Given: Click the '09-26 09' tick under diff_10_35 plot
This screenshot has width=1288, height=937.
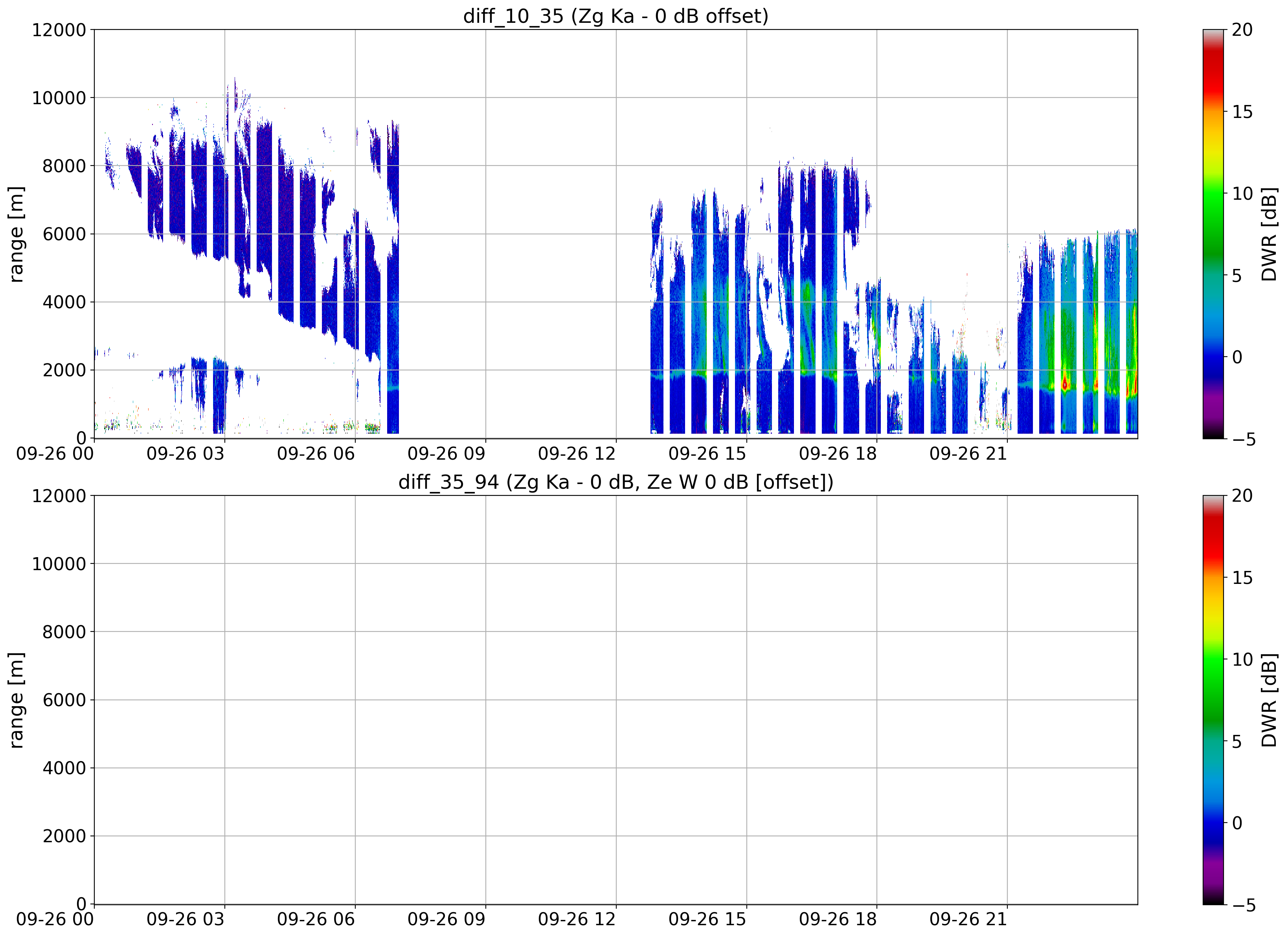Looking at the screenshot, I should click(x=446, y=453).
